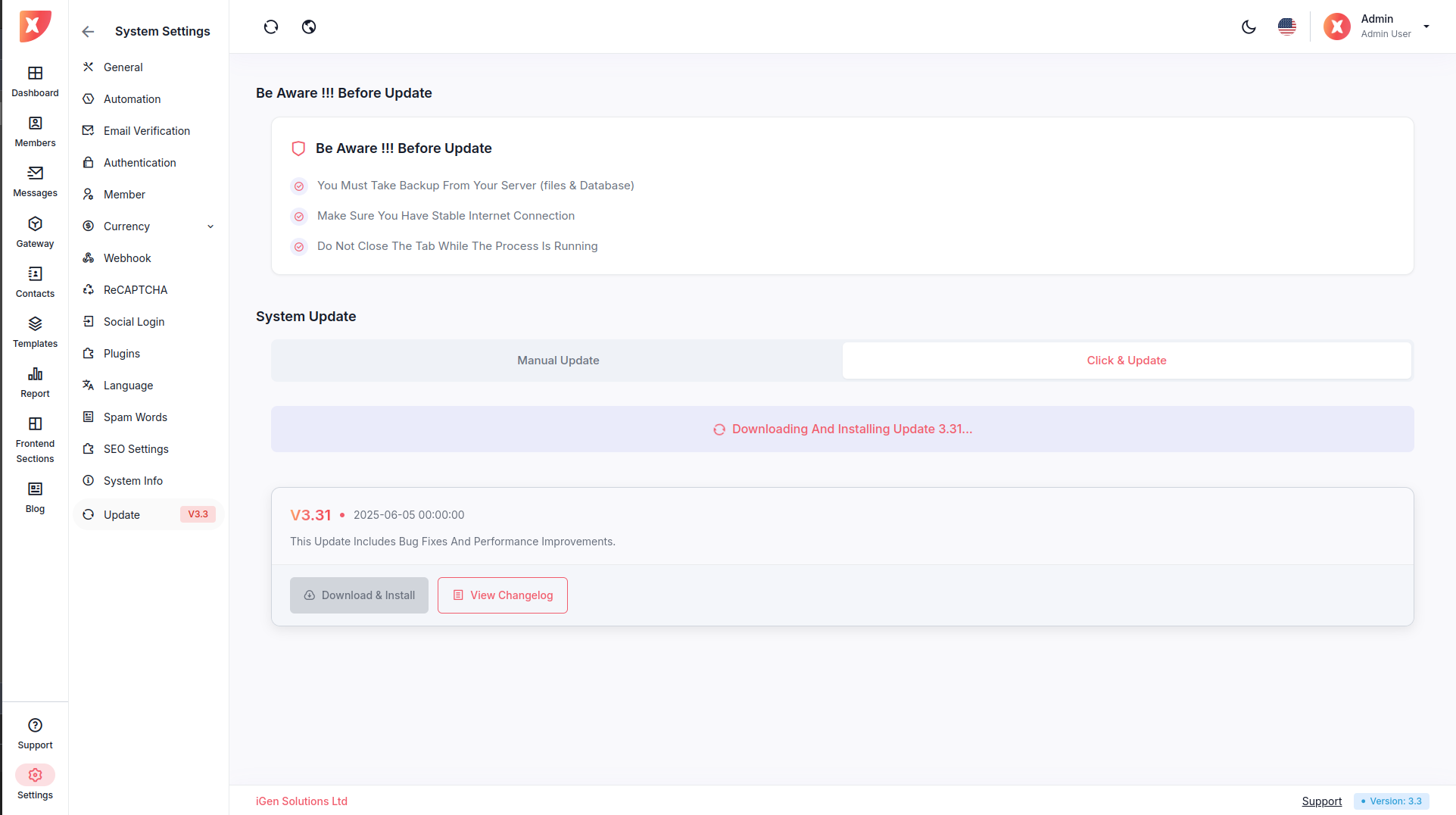Click the View Changelog button
The height and width of the screenshot is (815, 1456).
[503, 595]
